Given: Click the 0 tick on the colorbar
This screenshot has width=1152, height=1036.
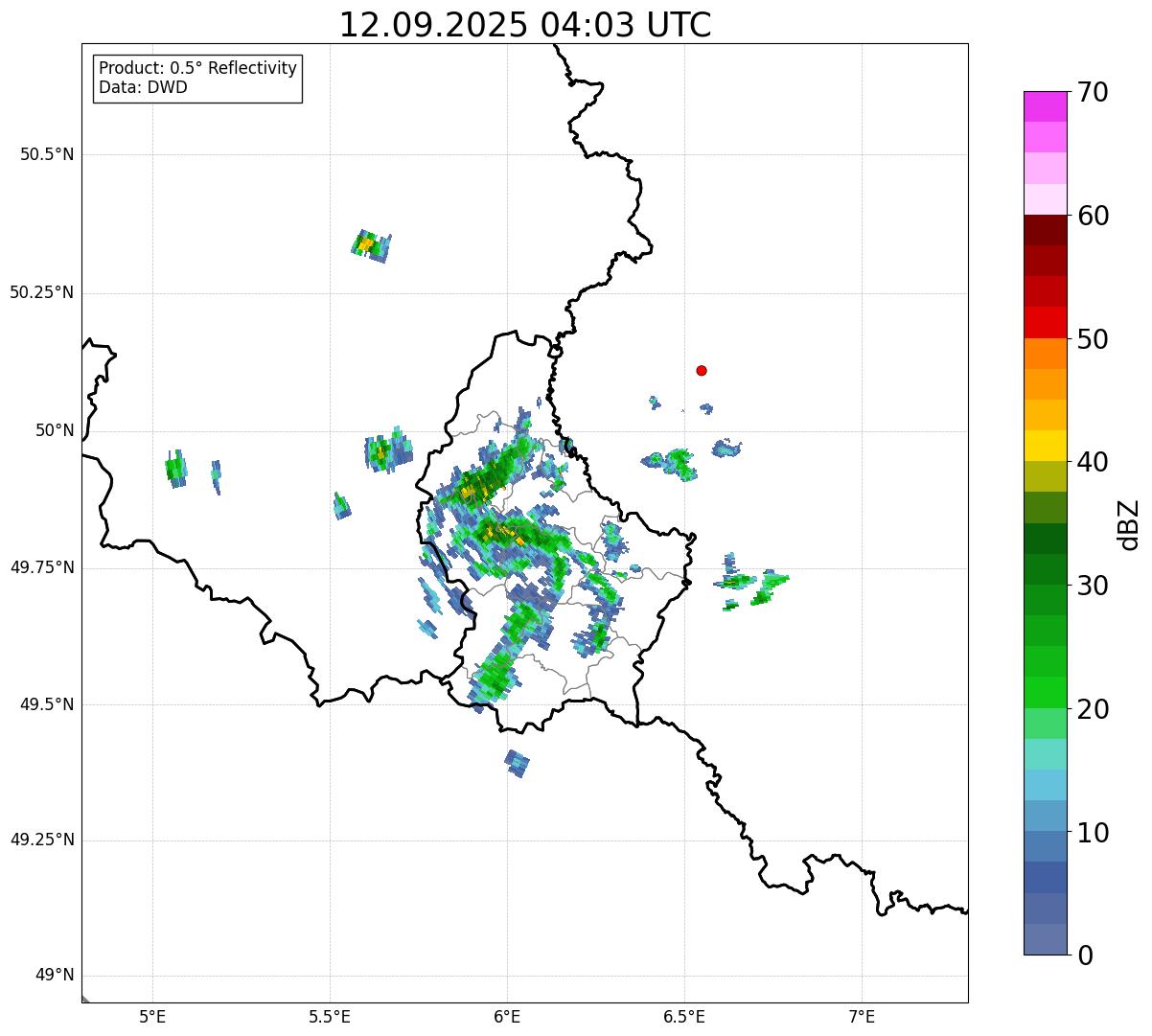Looking at the screenshot, I should coord(1085,955).
